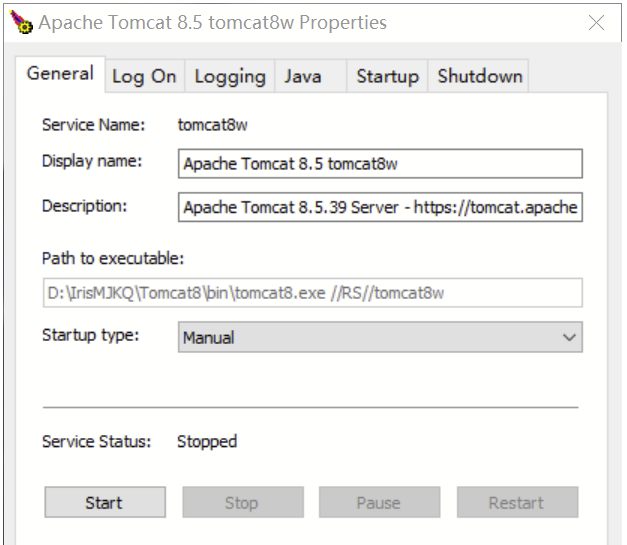Click the Display name text field

click(380, 164)
